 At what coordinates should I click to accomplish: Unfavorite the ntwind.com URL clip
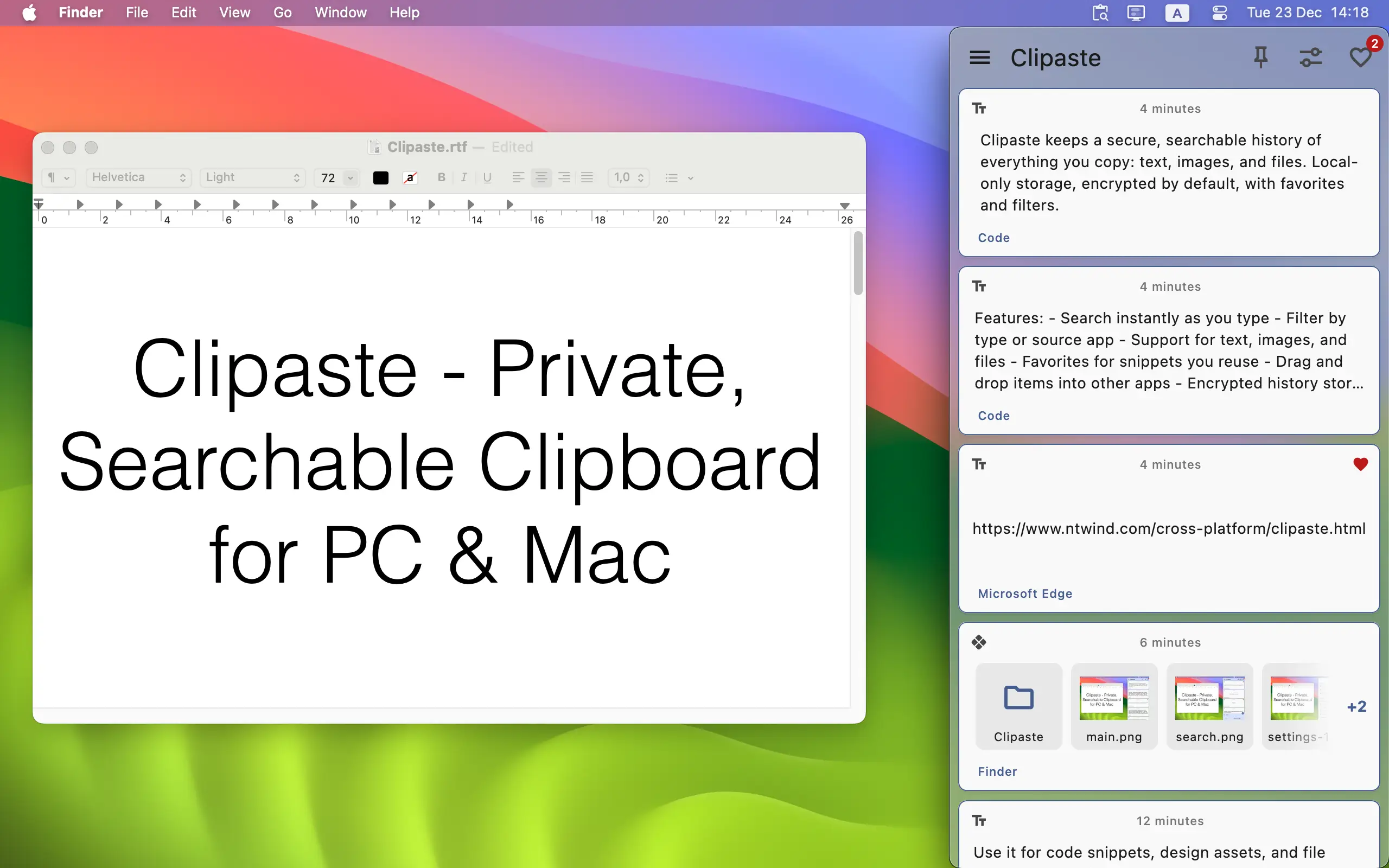pyautogui.click(x=1359, y=465)
